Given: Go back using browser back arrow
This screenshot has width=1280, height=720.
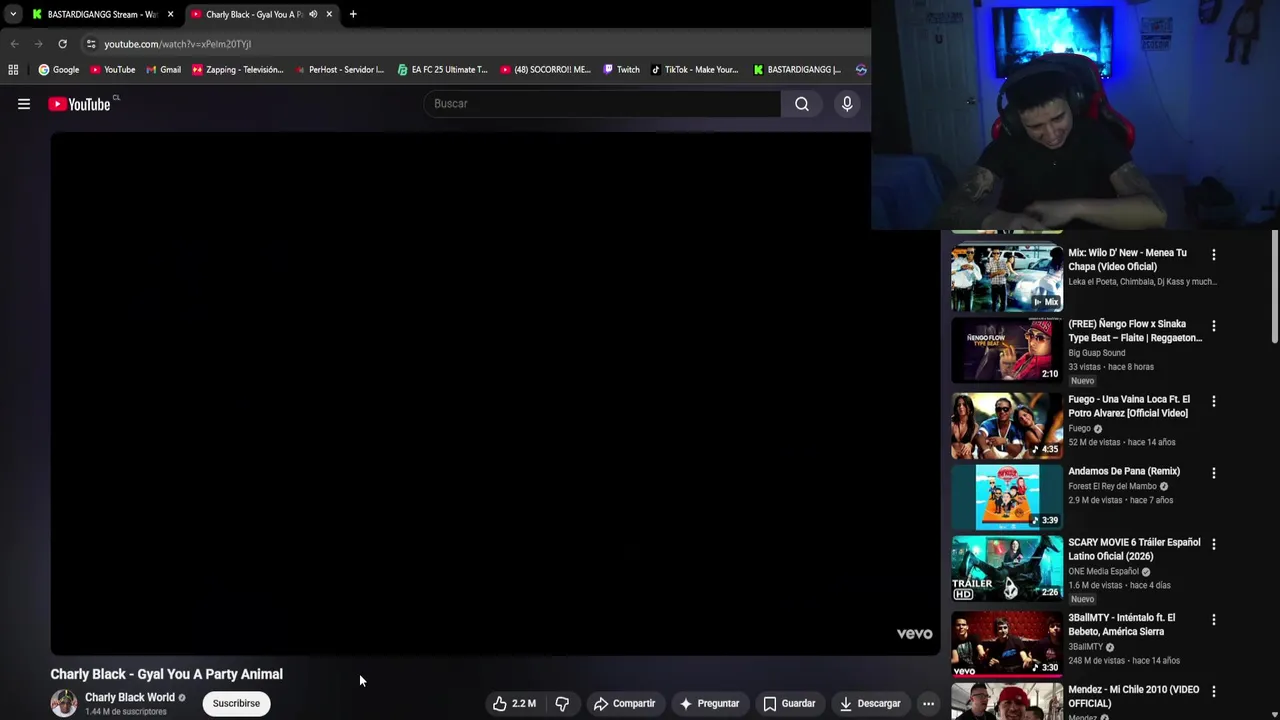Looking at the screenshot, I should 14,44.
